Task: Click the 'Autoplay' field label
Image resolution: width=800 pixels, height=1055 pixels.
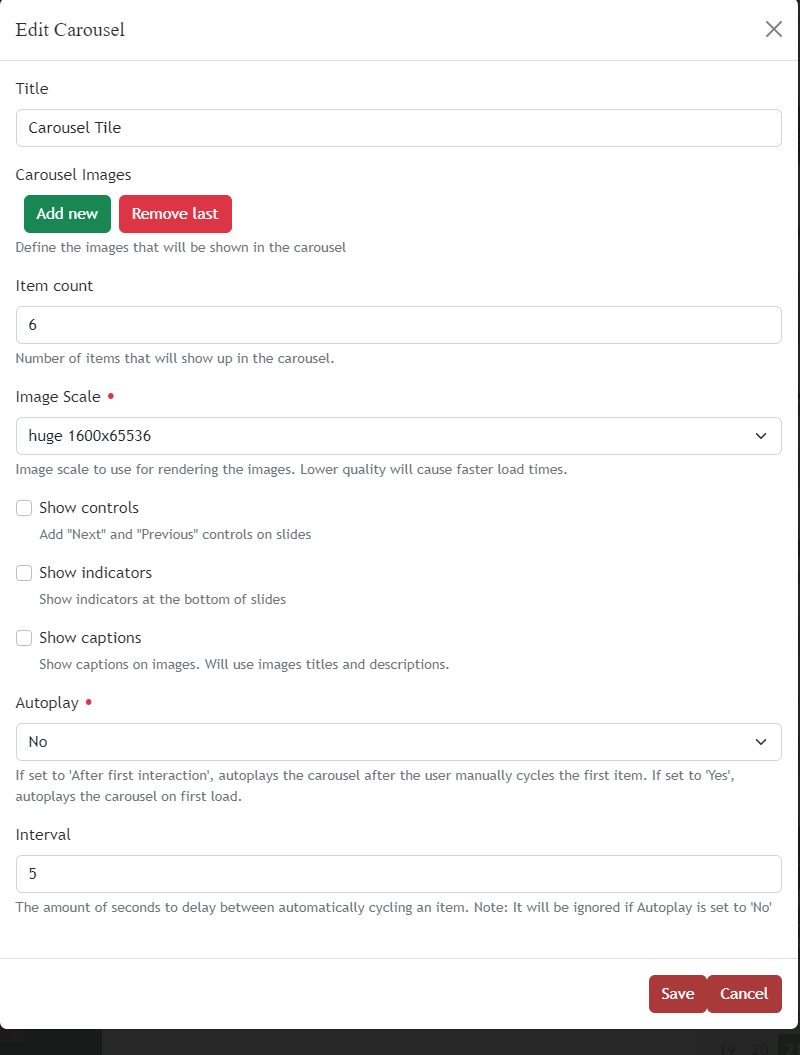Action: 47,703
